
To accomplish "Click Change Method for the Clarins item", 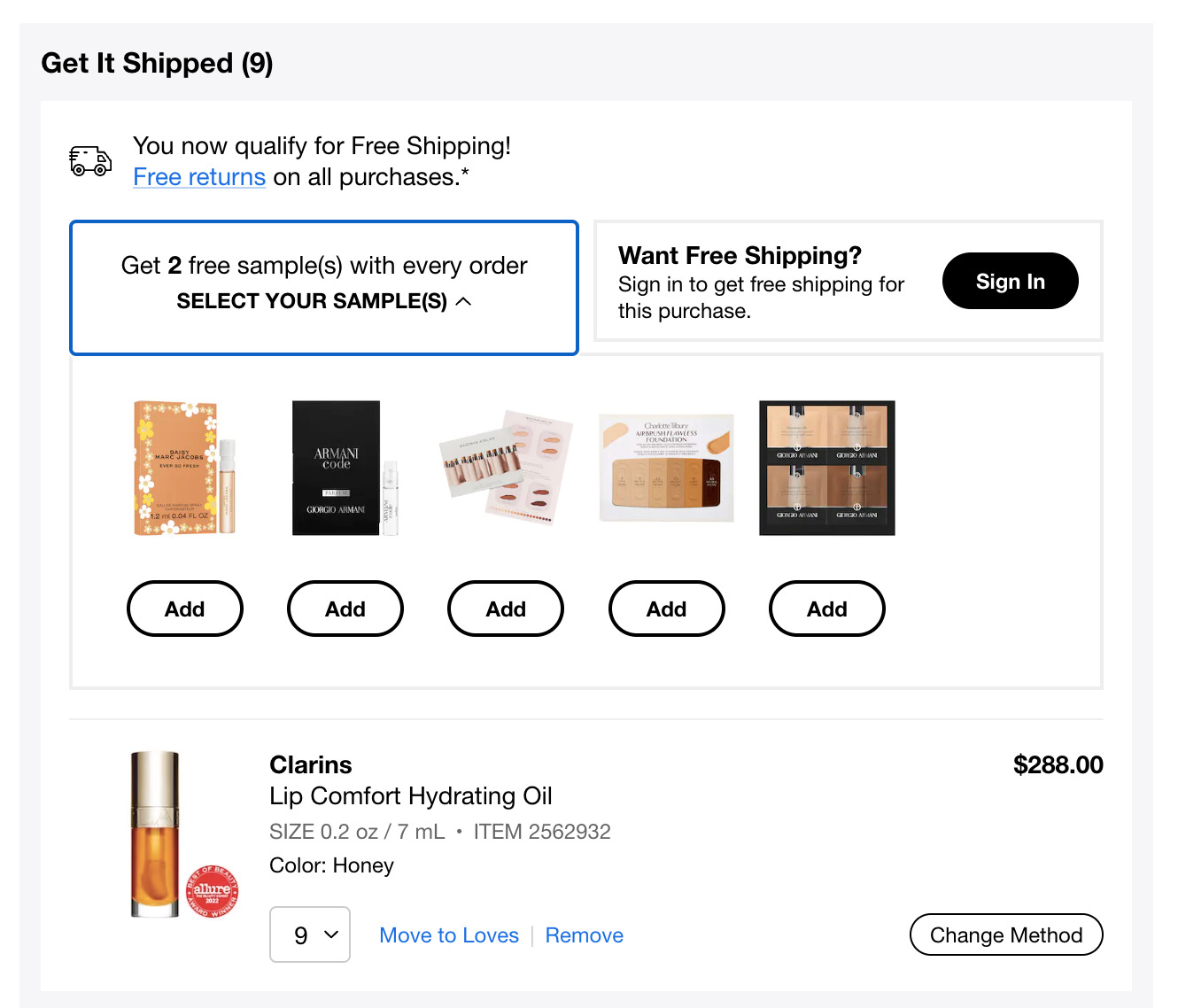I will pyautogui.click(x=1006, y=934).
